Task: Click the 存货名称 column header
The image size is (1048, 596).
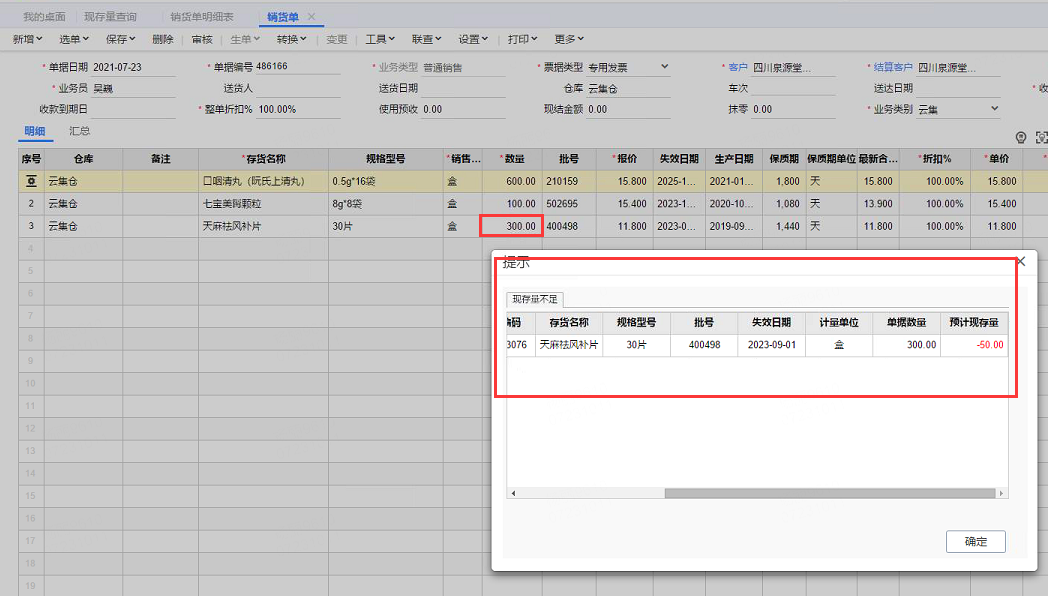Action: click(263, 159)
